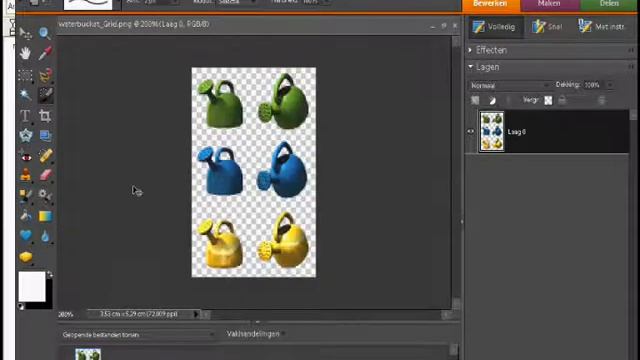Screen dimensions: 640x360
Task: Open Effecten panel options menu icon
Action: [x=631, y=50]
